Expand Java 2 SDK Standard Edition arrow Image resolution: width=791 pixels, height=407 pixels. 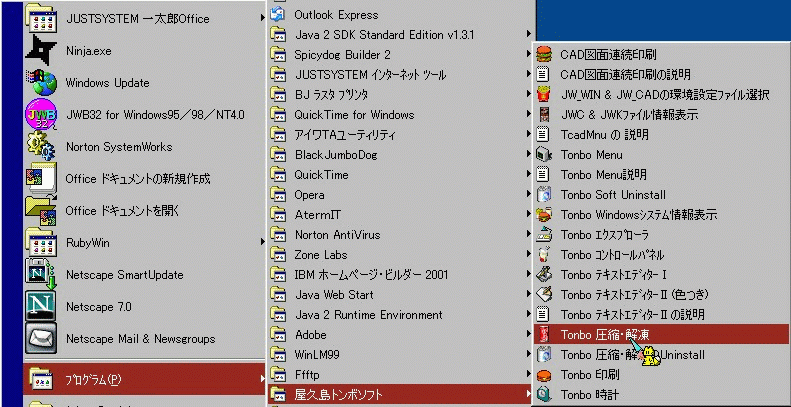[x=528, y=35]
